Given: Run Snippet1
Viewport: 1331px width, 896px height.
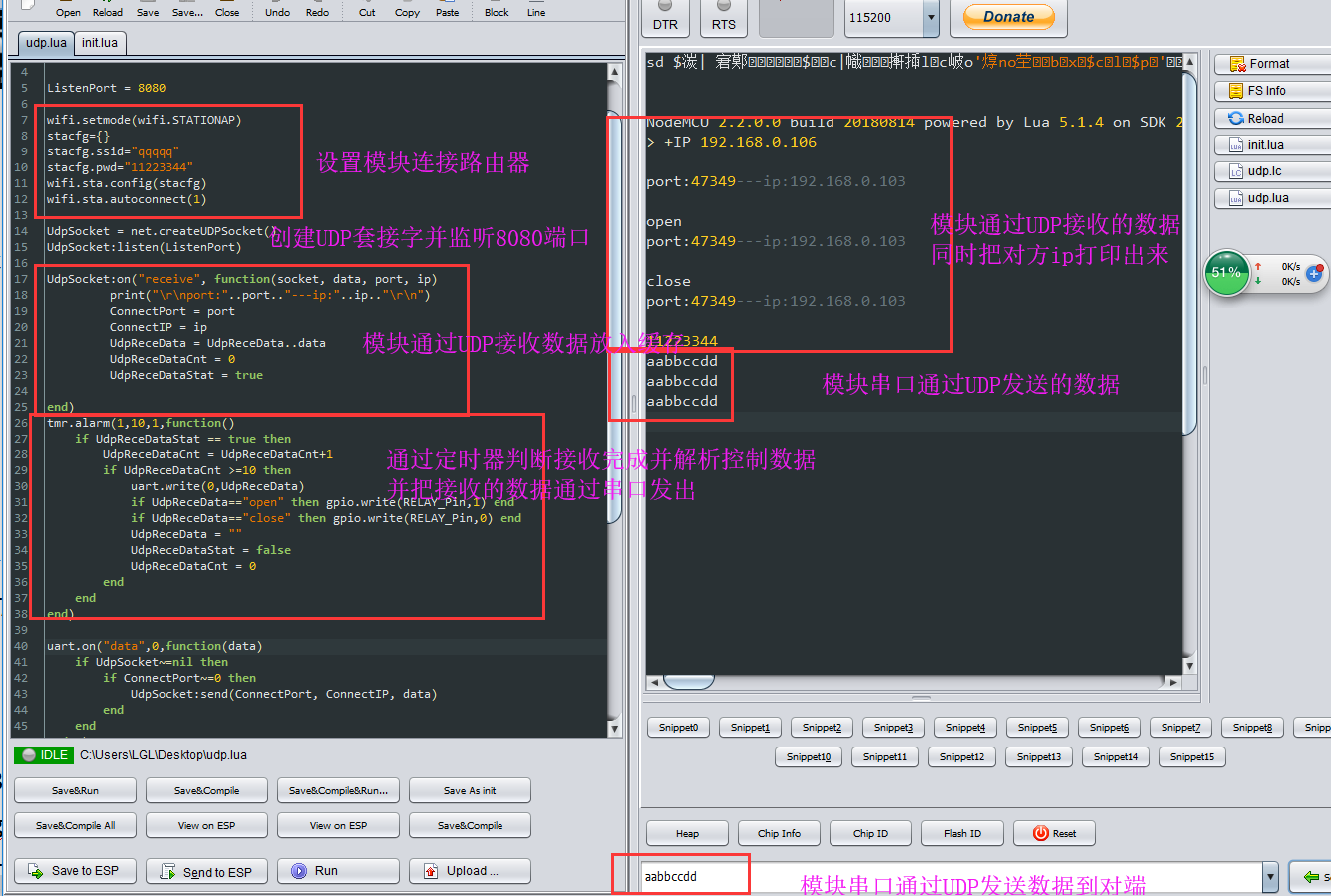Looking at the screenshot, I should pyautogui.click(x=750, y=728).
